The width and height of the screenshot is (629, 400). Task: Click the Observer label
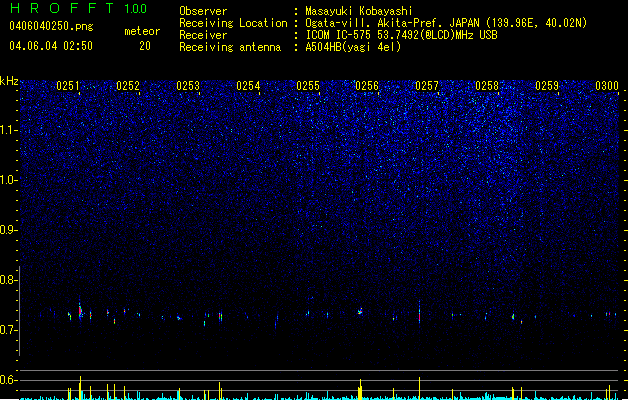point(203,11)
